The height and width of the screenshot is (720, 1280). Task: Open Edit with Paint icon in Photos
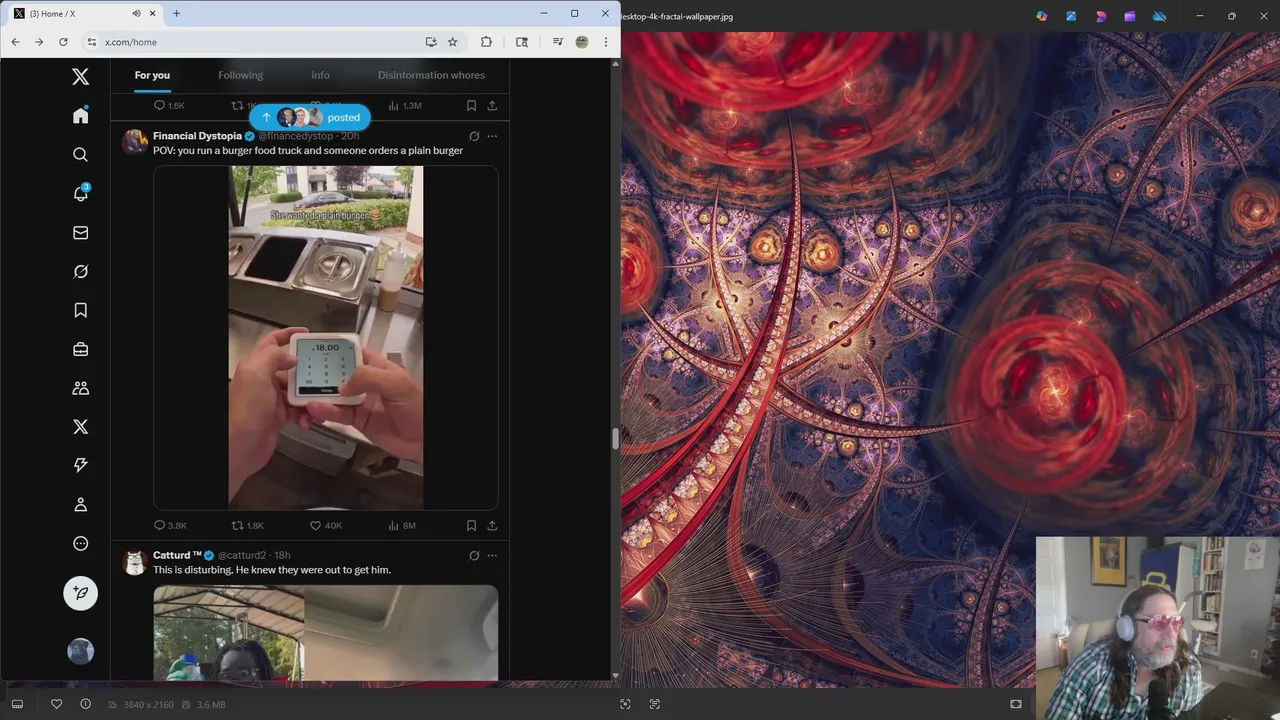click(1071, 16)
